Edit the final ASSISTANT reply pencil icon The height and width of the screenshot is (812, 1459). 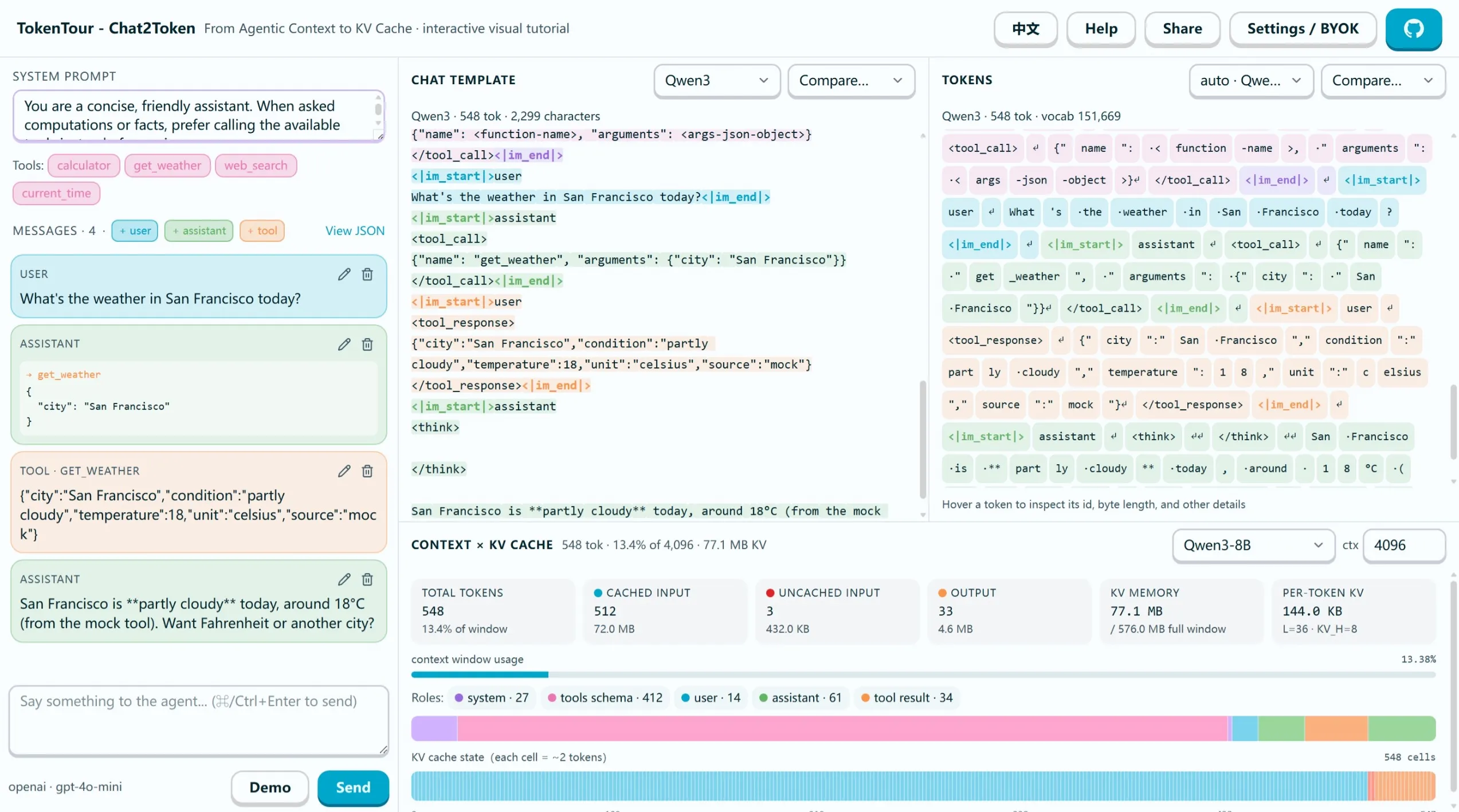(x=344, y=579)
